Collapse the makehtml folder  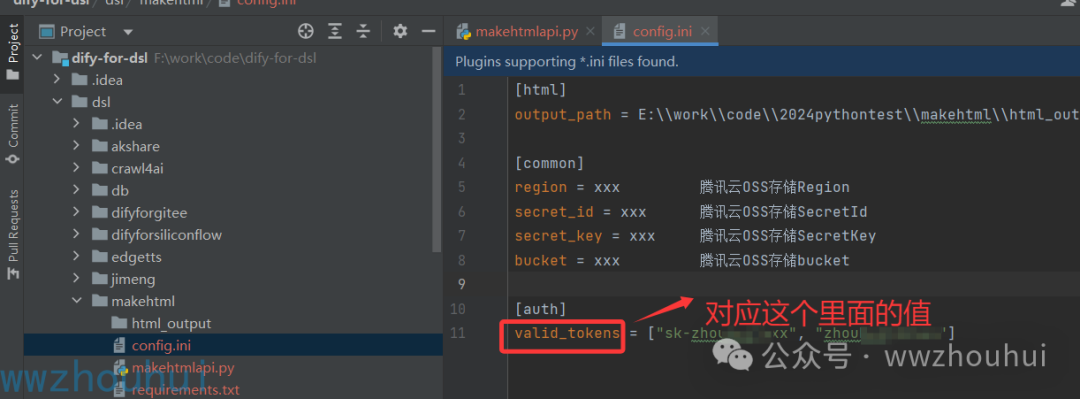[77, 301]
